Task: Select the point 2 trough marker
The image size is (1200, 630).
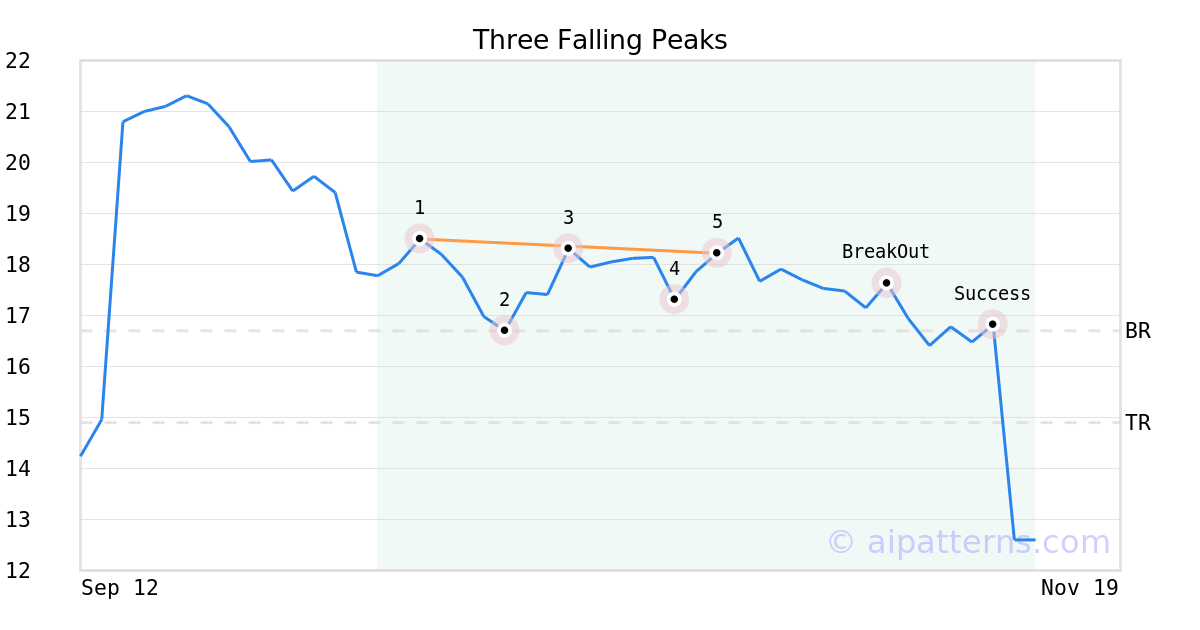Action: [504, 330]
